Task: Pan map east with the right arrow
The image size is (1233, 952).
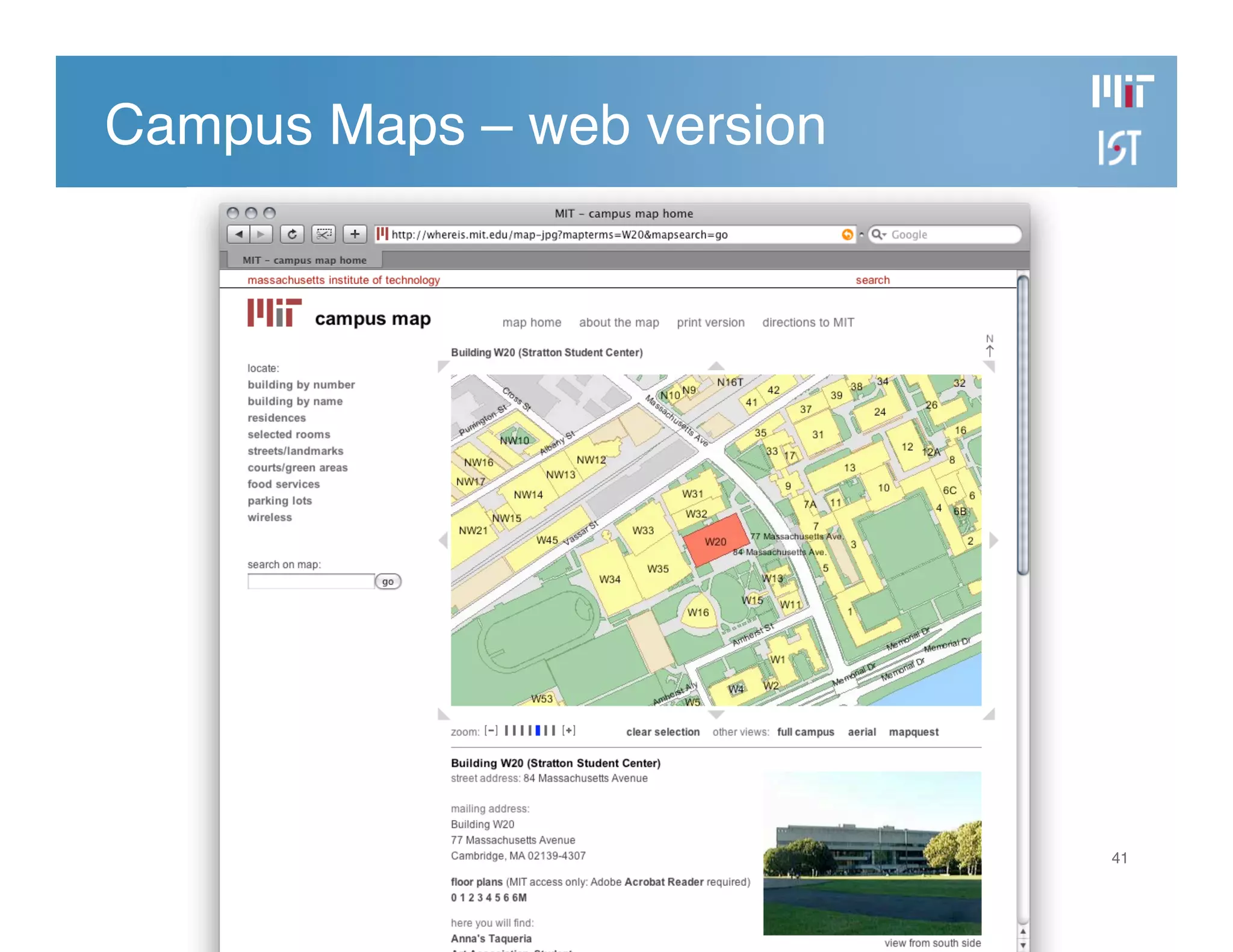Action: (993, 540)
